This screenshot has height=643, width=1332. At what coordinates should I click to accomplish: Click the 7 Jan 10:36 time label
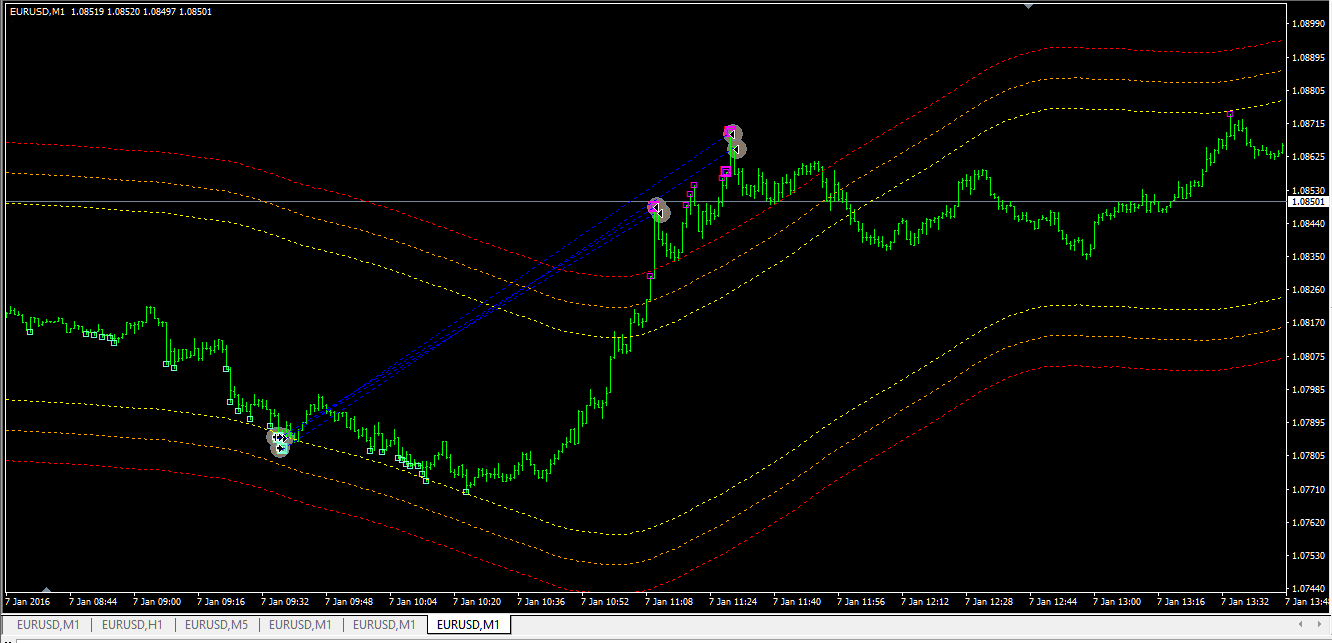(x=541, y=602)
